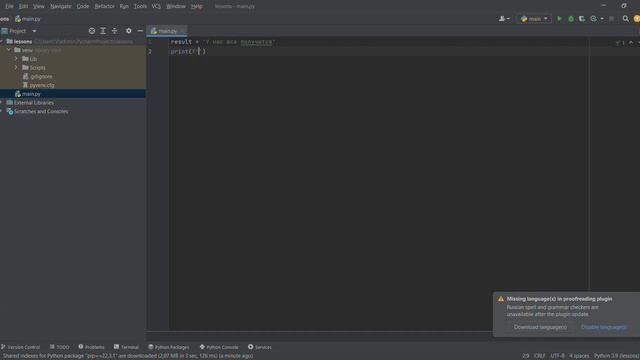Screen dimensions: 640x360
Task: Open the Run menu
Action: point(124,6)
